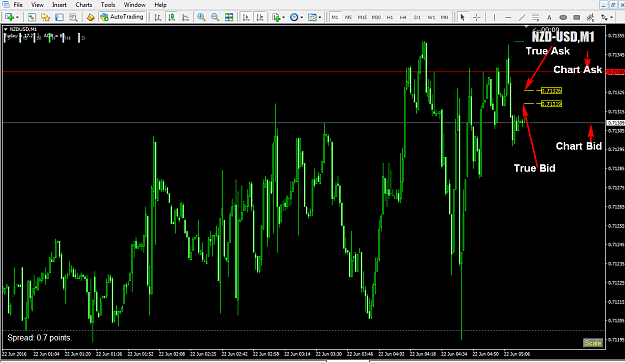Switch chart to line chart style
This screenshot has height=362, width=625.
pyautogui.click(x=186, y=17)
